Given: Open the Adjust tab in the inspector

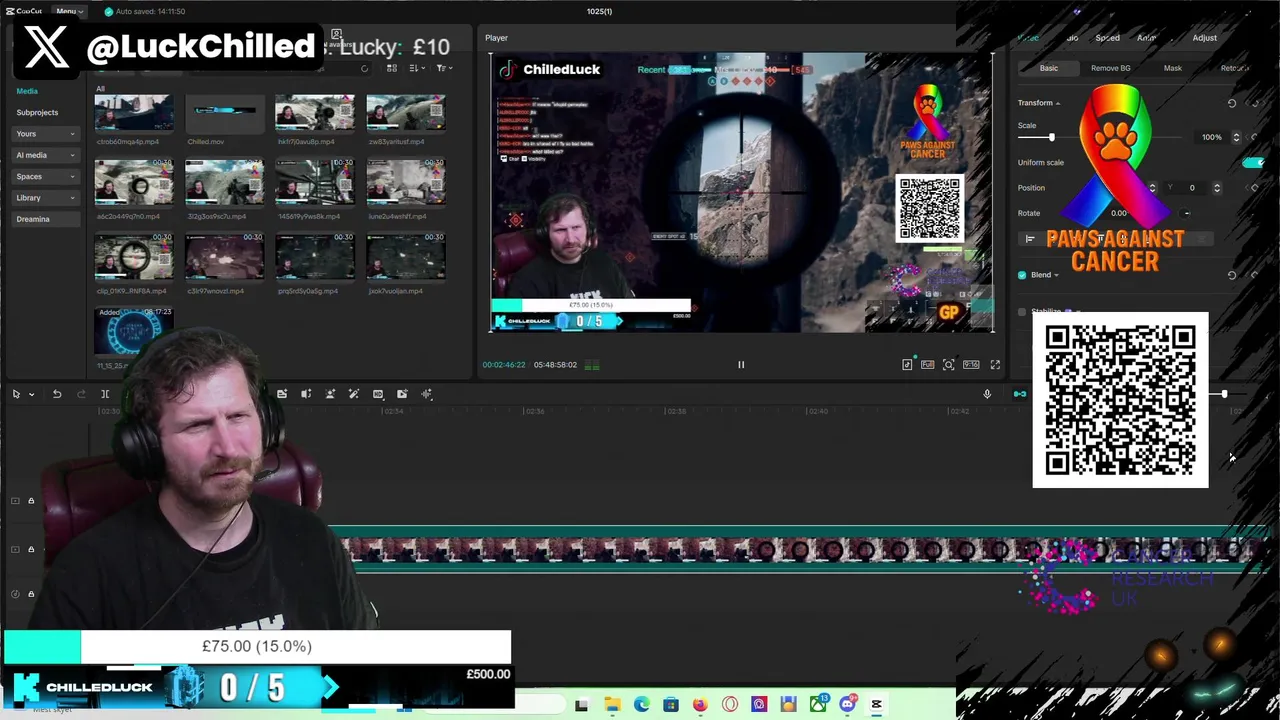Looking at the screenshot, I should coord(1204,38).
